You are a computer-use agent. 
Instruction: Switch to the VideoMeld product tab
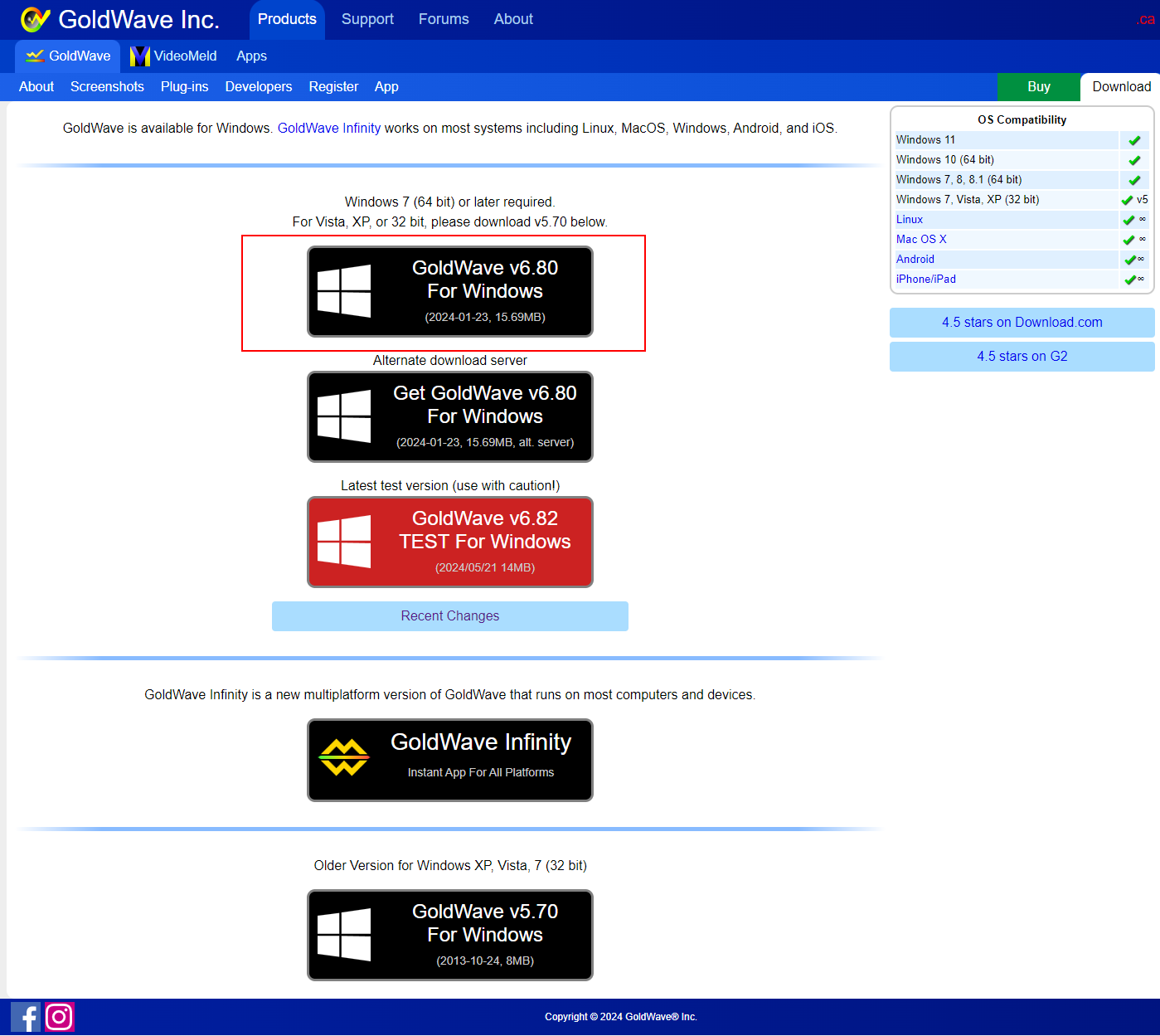[x=173, y=56]
